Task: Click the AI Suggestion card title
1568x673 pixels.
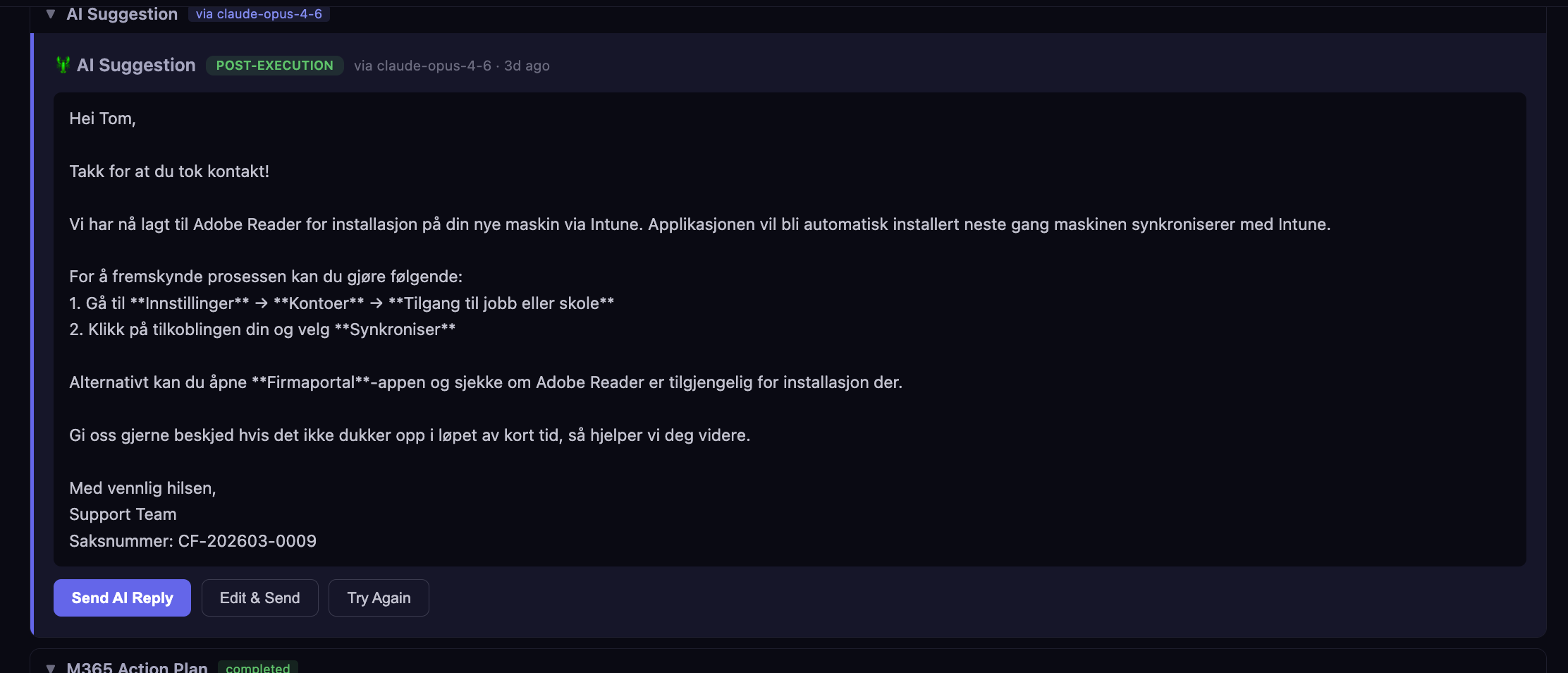Action: click(136, 65)
